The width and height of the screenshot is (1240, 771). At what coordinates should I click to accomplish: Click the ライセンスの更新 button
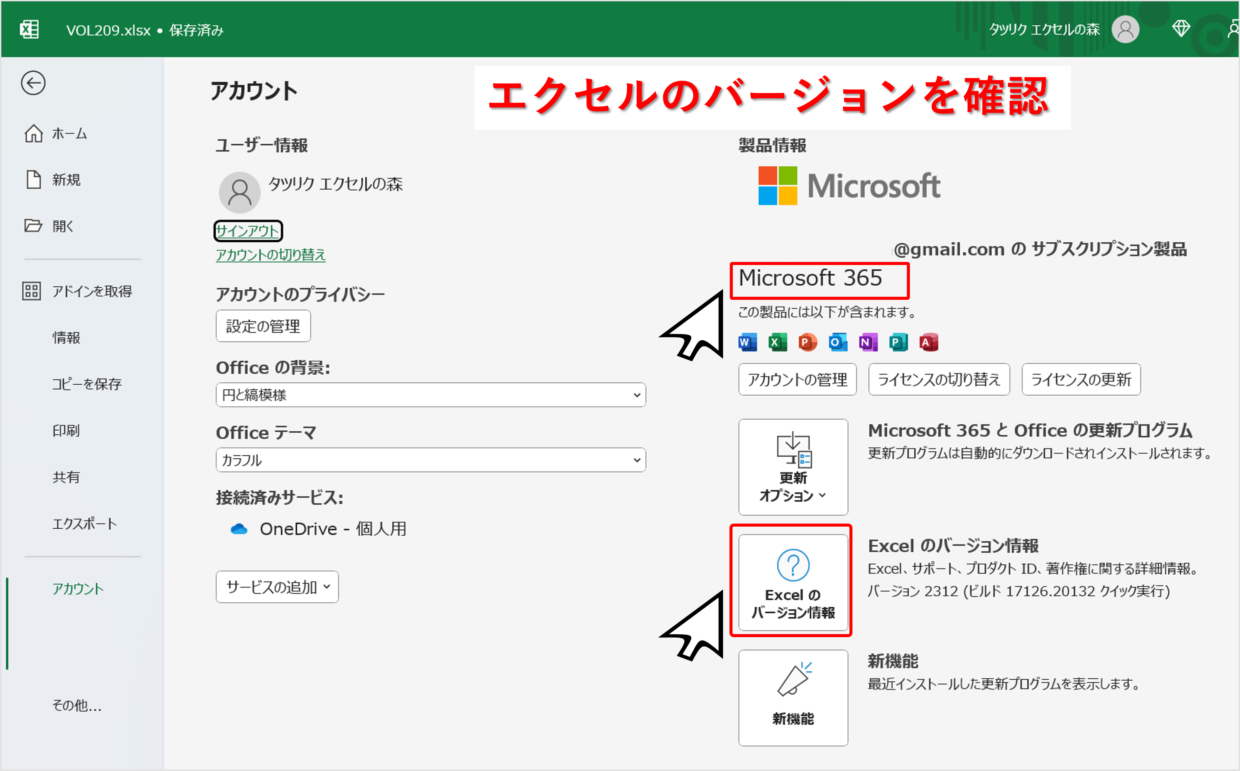point(1081,380)
